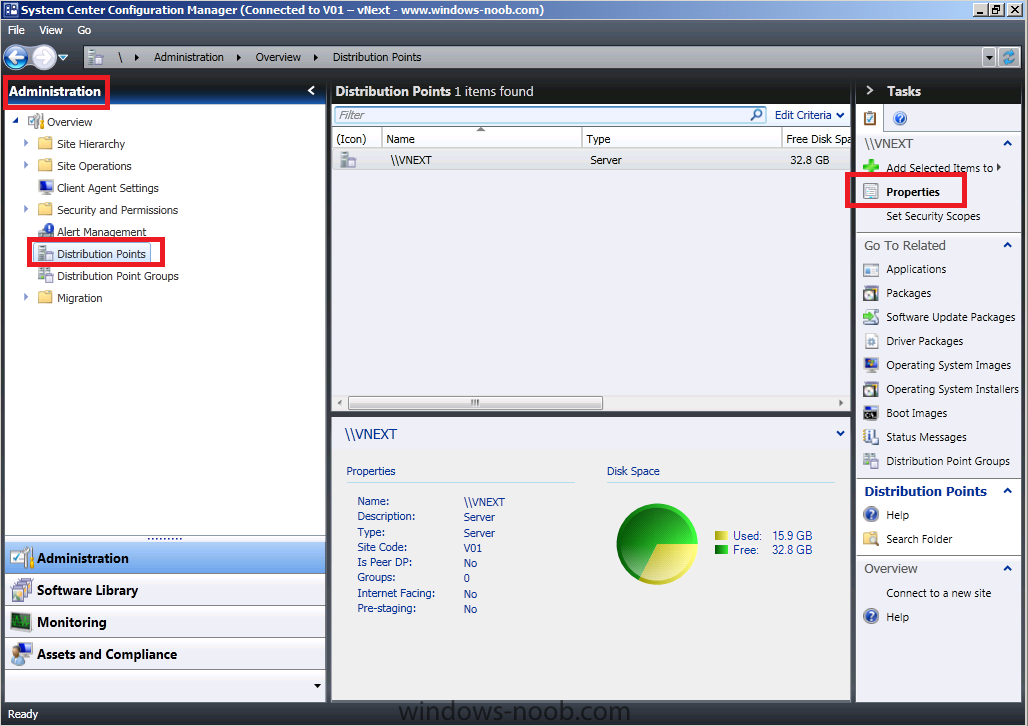Collapse the Overview tree node
The width and height of the screenshot is (1028, 726).
(x=16, y=121)
